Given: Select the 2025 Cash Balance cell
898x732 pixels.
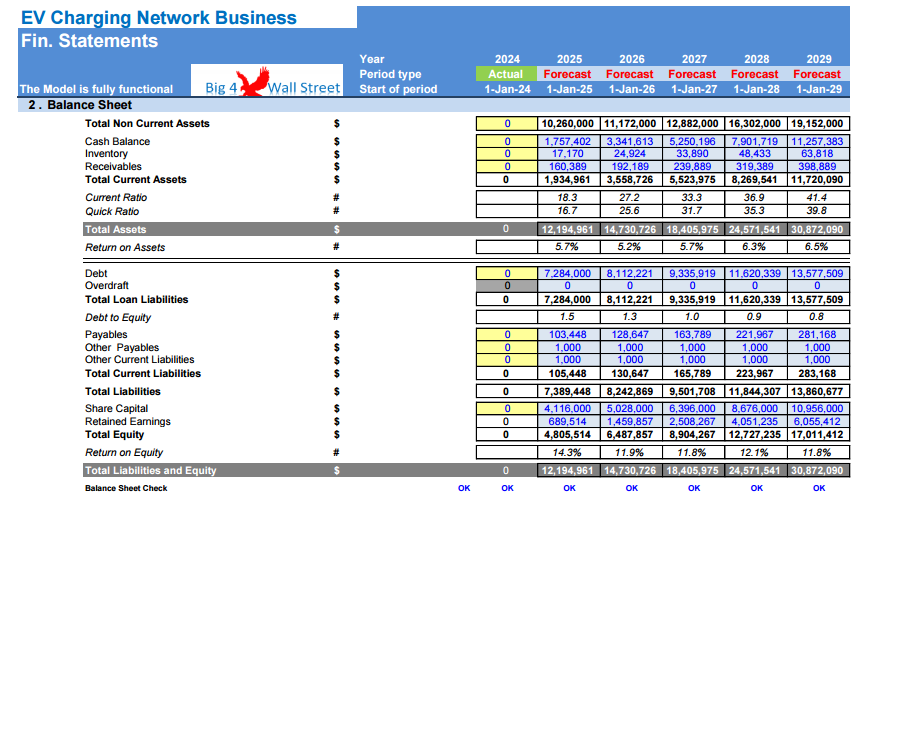Looking at the screenshot, I should coord(569,141).
